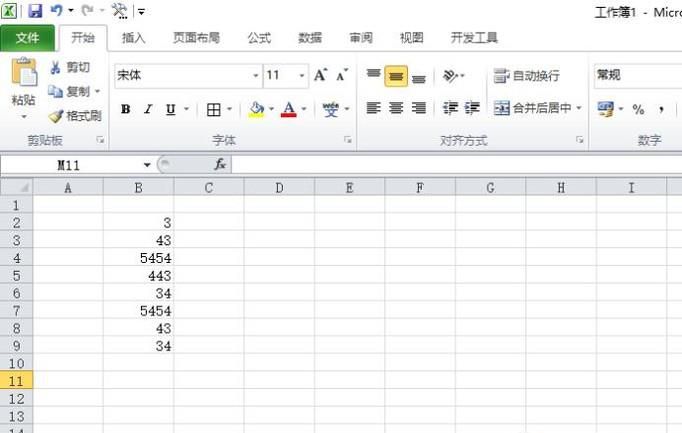The width and height of the screenshot is (682, 433).
Task: Click the cell borders icon
Action: [x=214, y=109]
